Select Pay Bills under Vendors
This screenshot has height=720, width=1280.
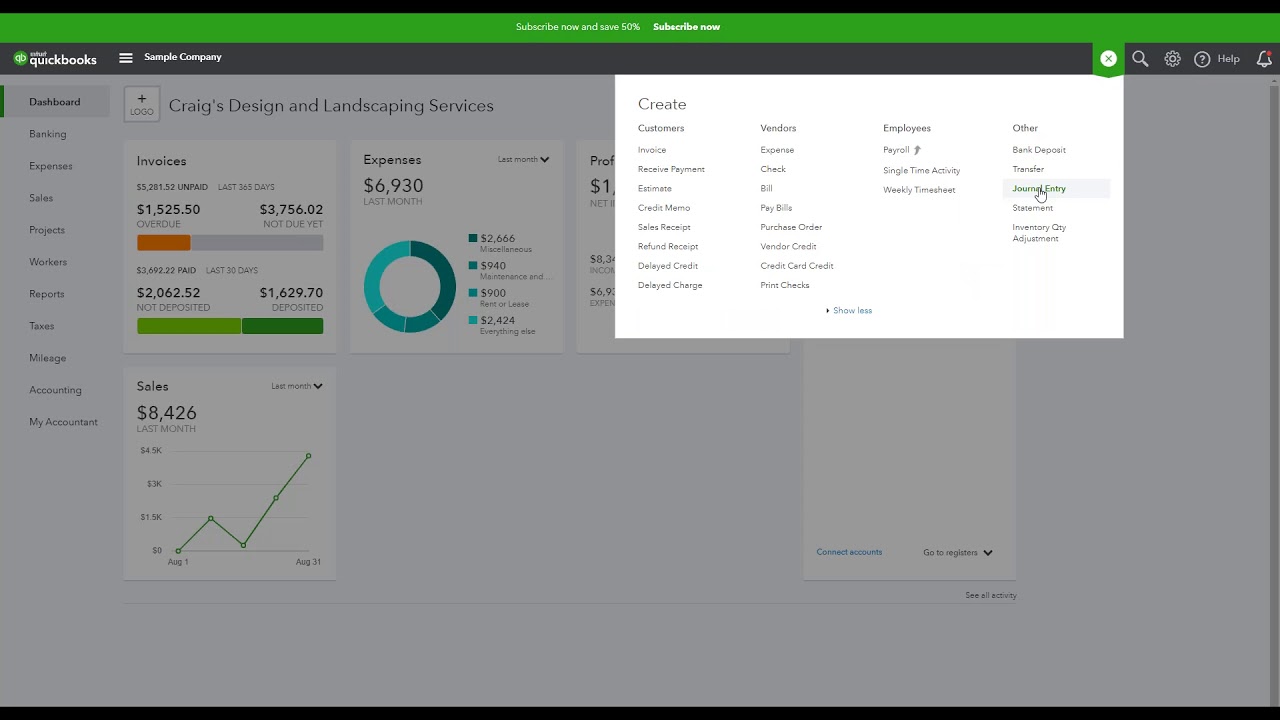[776, 208]
